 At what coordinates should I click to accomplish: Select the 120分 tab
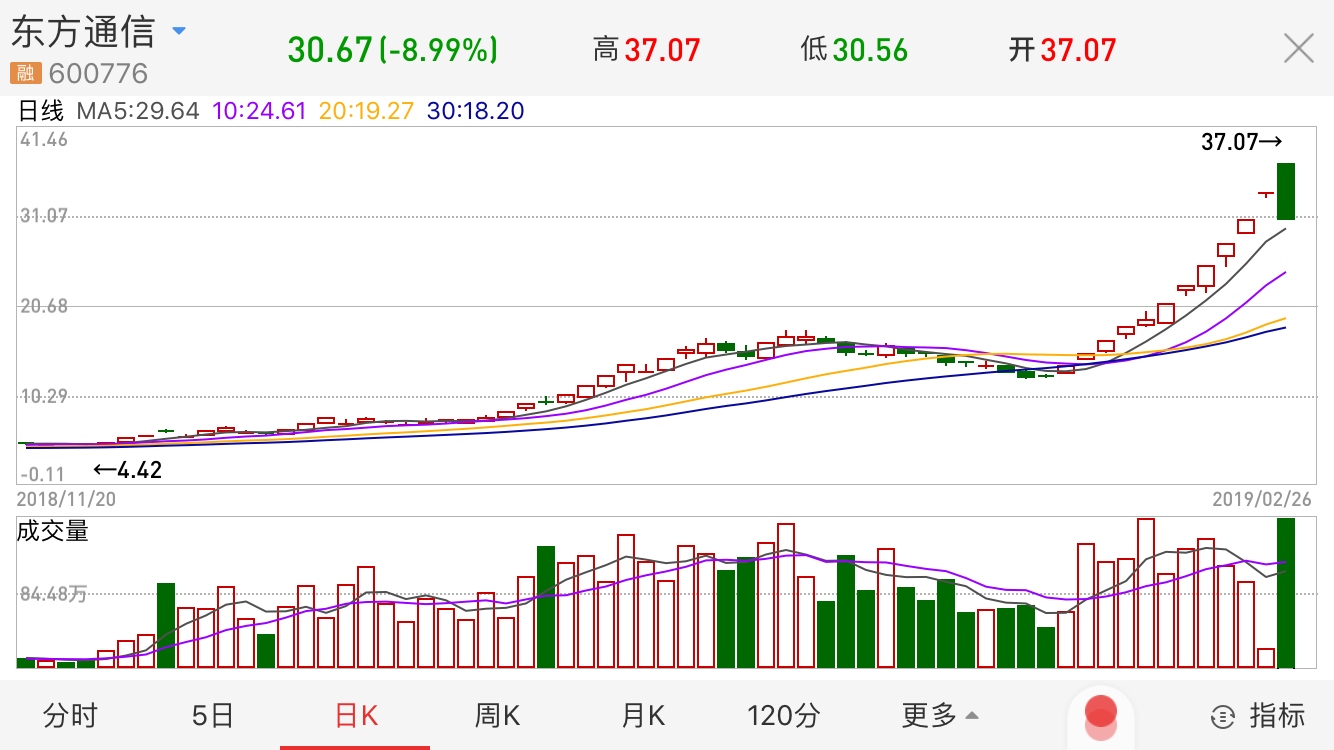point(784,716)
